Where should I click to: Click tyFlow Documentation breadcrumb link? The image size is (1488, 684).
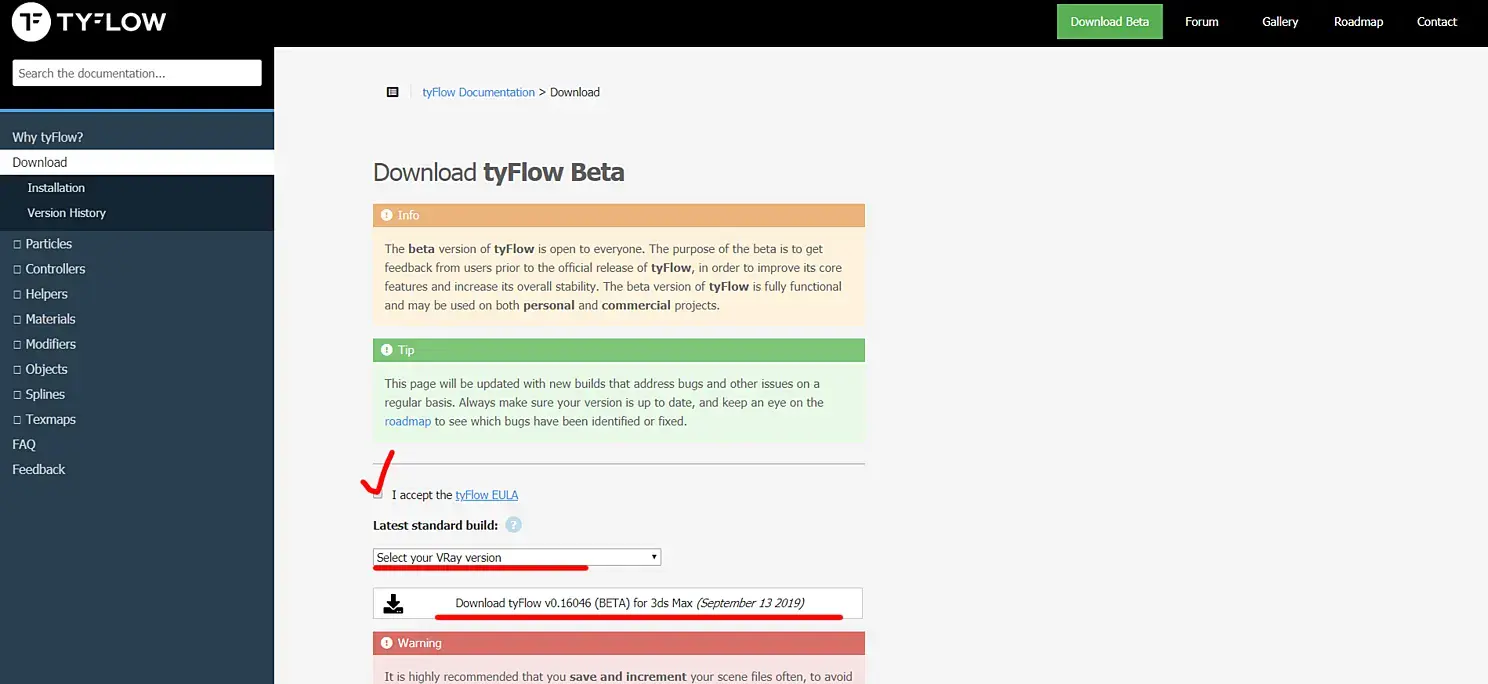click(478, 92)
